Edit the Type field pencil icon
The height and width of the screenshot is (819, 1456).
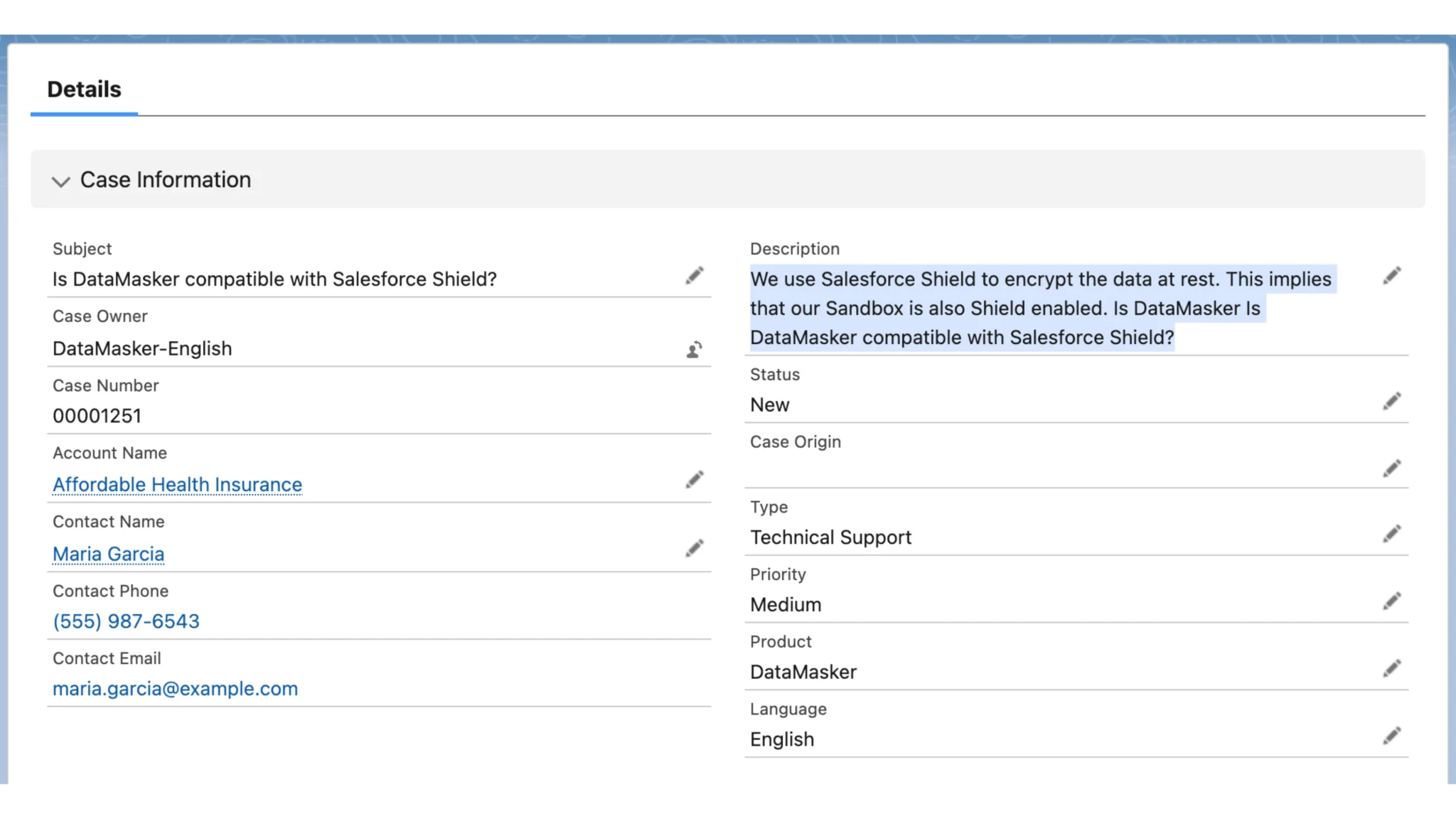point(1392,533)
